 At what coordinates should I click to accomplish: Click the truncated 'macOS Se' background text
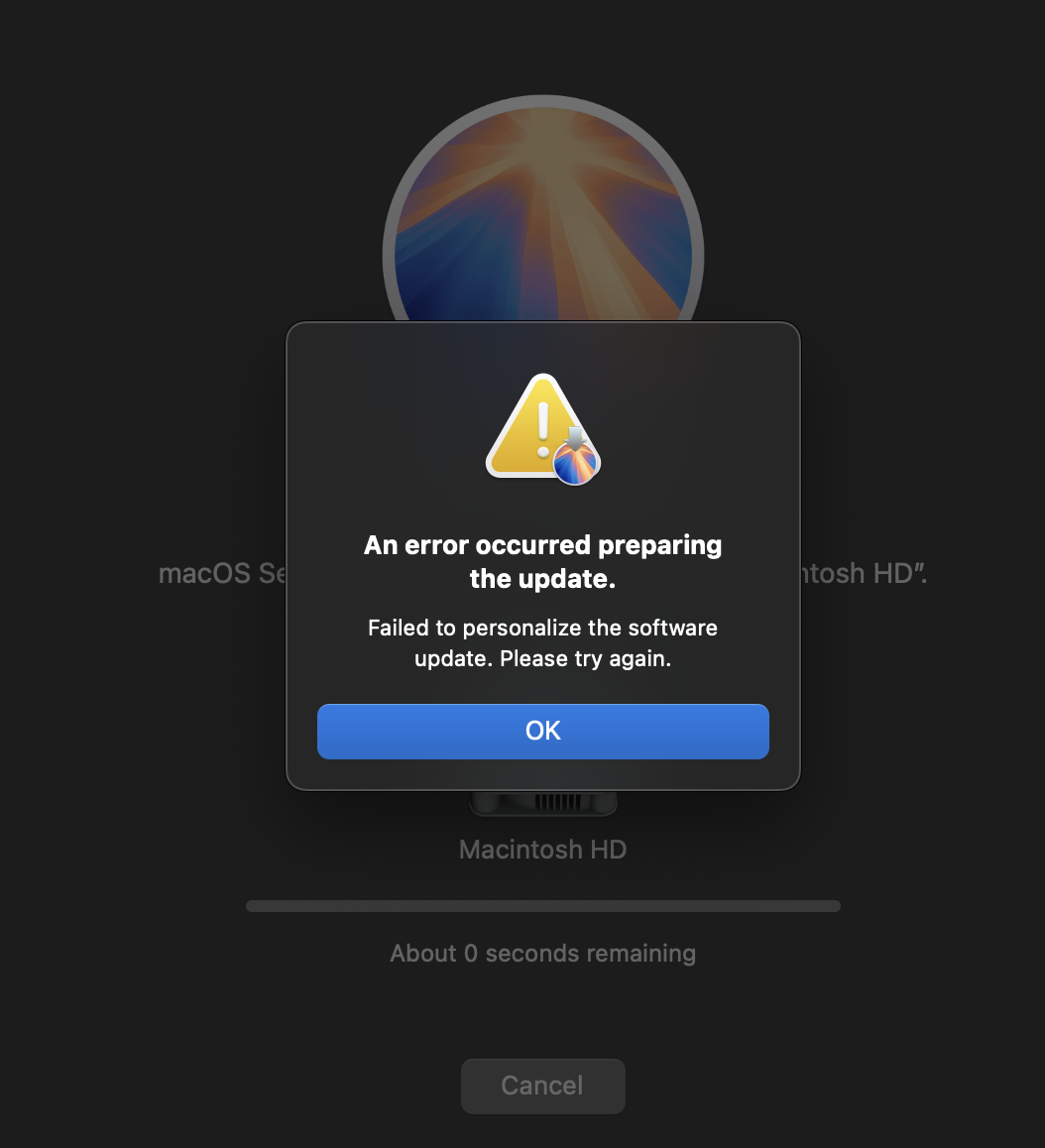pos(222,573)
